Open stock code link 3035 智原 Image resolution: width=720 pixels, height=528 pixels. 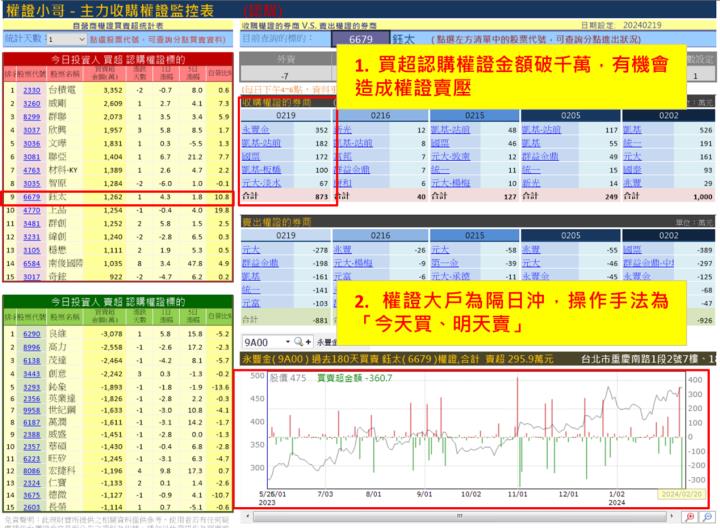pyautogui.click(x=32, y=184)
